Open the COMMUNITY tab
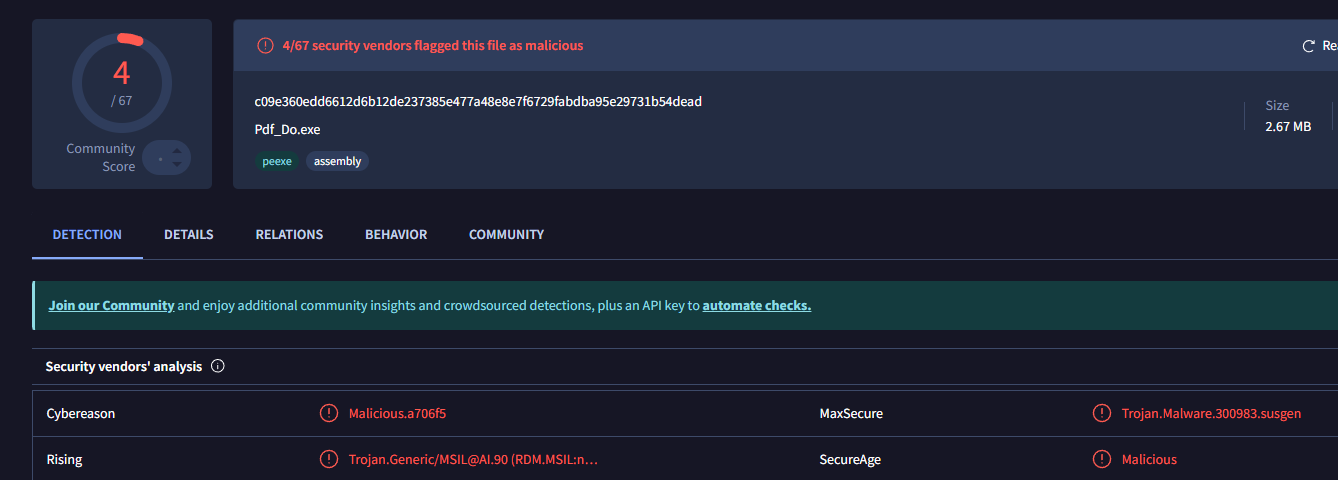This screenshot has width=1338, height=480. click(x=506, y=235)
